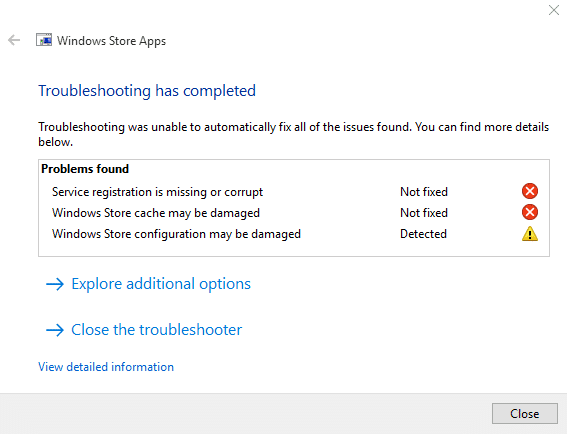Close the dialog with the top-right X

pos(554,10)
